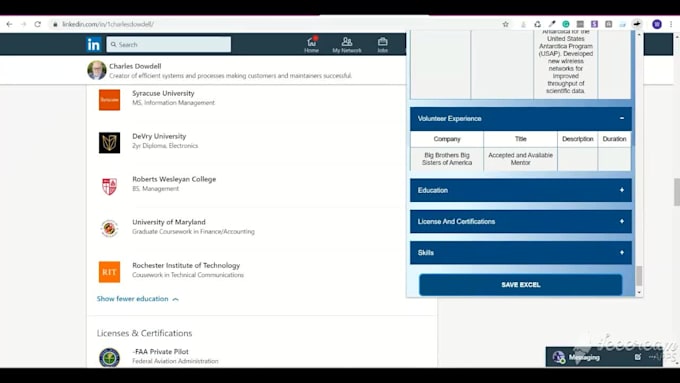Click in the LinkedIn Search field
The height and width of the screenshot is (383, 680).
[x=169, y=44]
